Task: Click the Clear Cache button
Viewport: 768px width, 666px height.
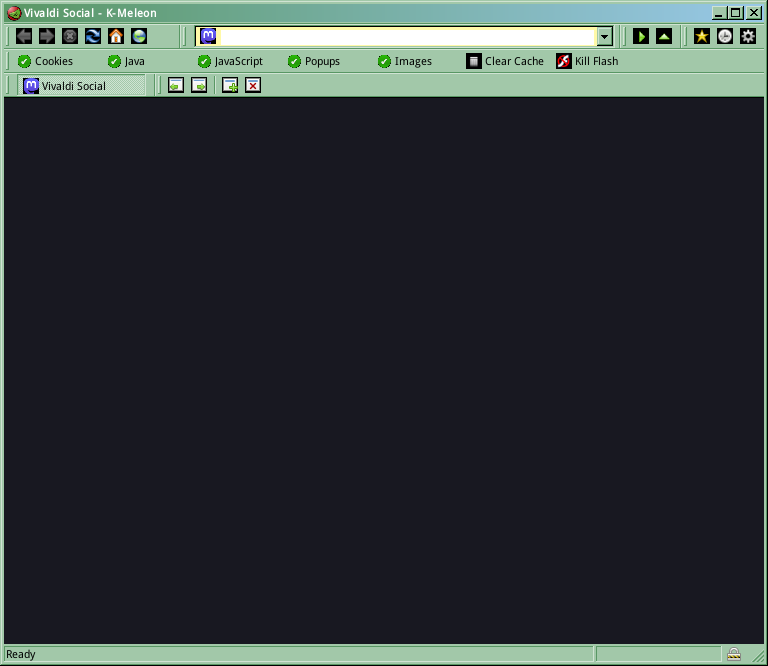Action: coord(505,61)
